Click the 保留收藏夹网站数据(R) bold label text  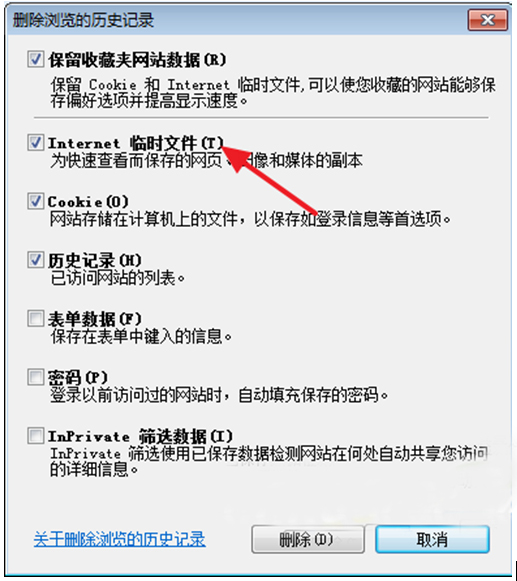(x=137, y=60)
